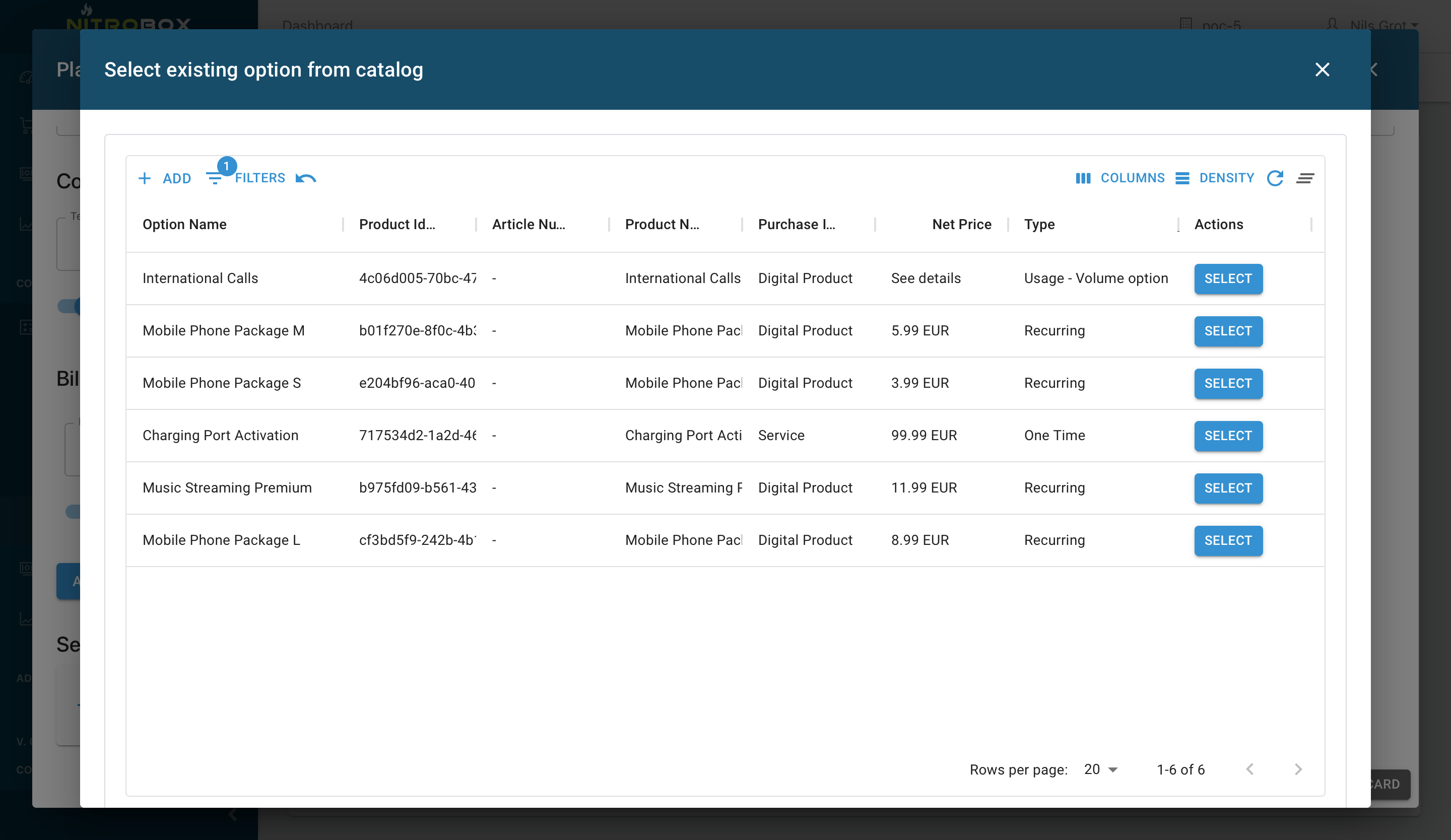Select Music Streaming Premium option
Image resolution: width=1451 pixels, height=840 pixels.
[1228, 488]
